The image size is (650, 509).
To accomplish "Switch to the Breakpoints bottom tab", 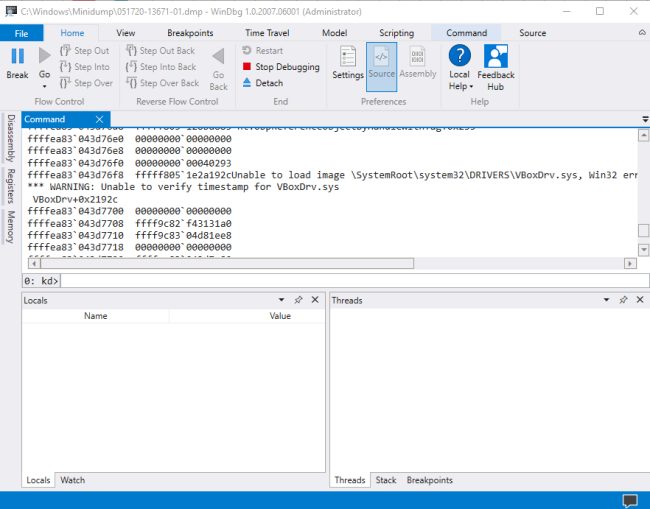I will click(x=429, y=480).
